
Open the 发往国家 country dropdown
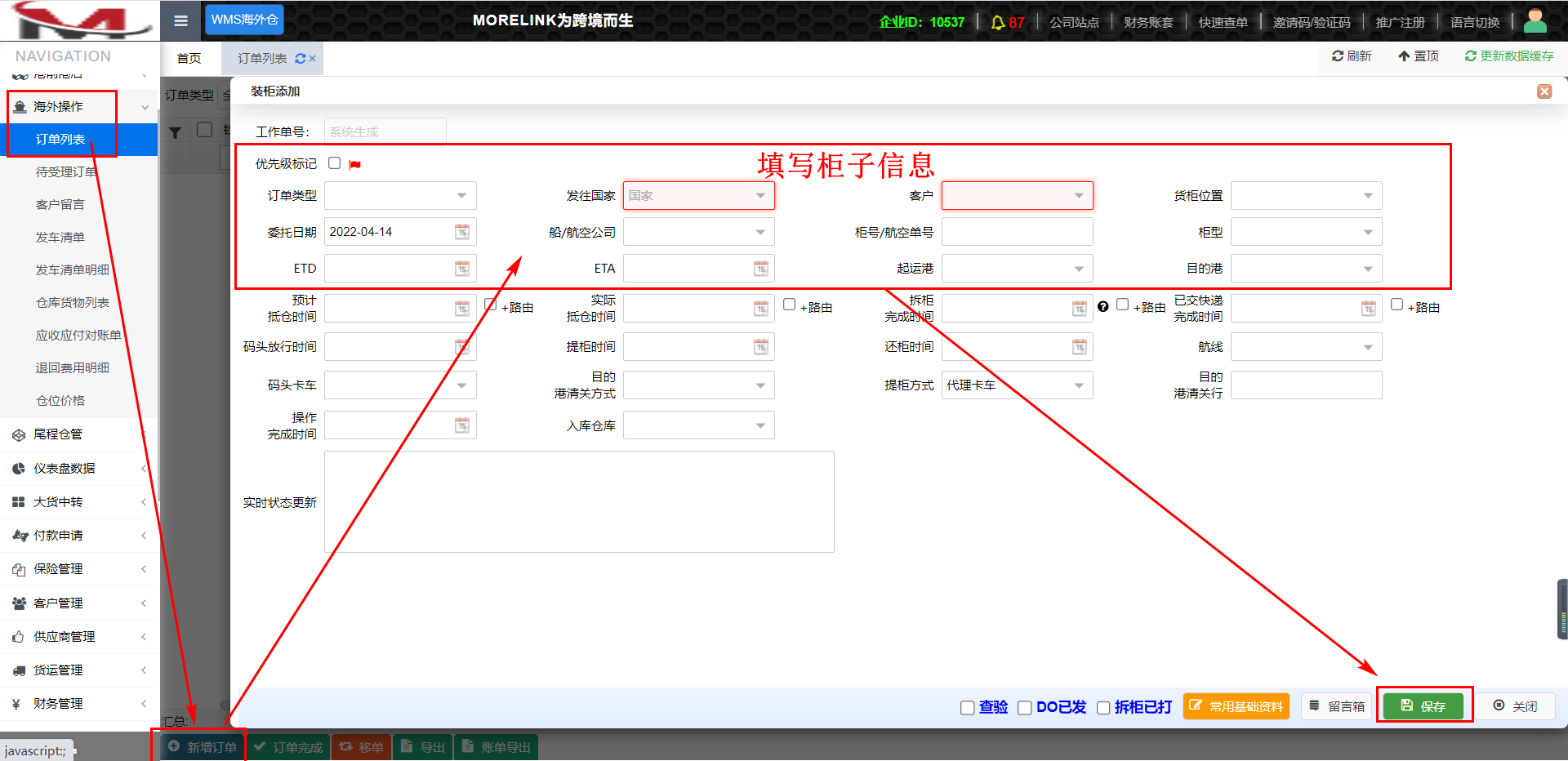coord(699,196)
